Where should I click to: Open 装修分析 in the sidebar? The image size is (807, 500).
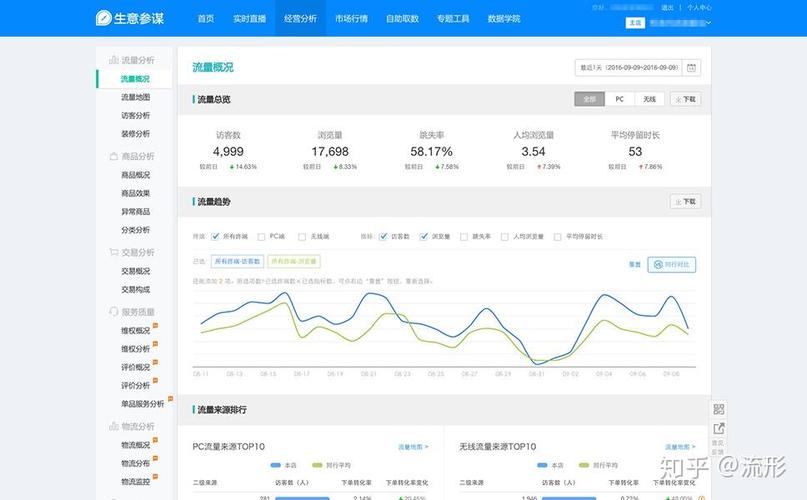(x=135, y=133)
